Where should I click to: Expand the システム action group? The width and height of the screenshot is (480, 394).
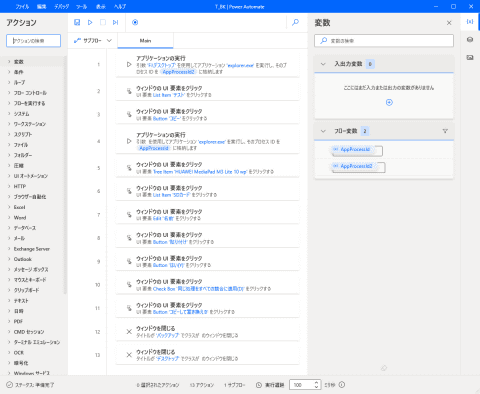click(x=9, y=114)
